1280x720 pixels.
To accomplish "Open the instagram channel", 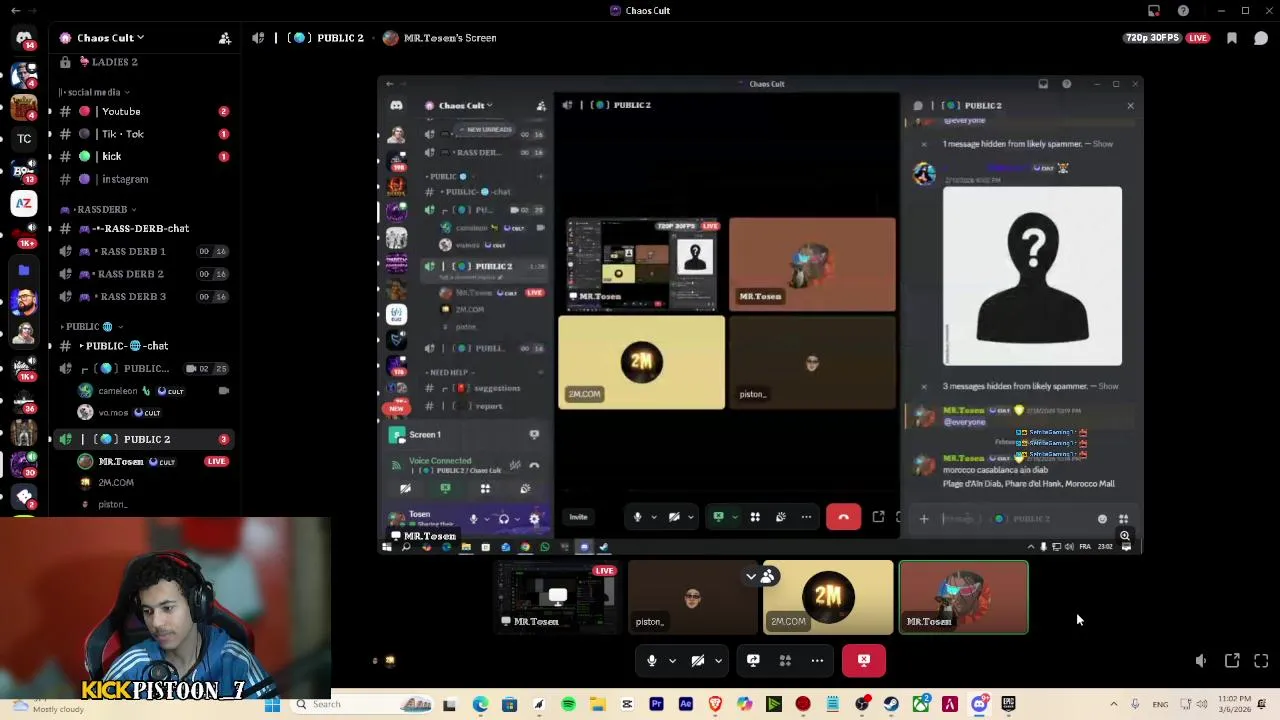I will pyautogui.click(x=143, y=179).
